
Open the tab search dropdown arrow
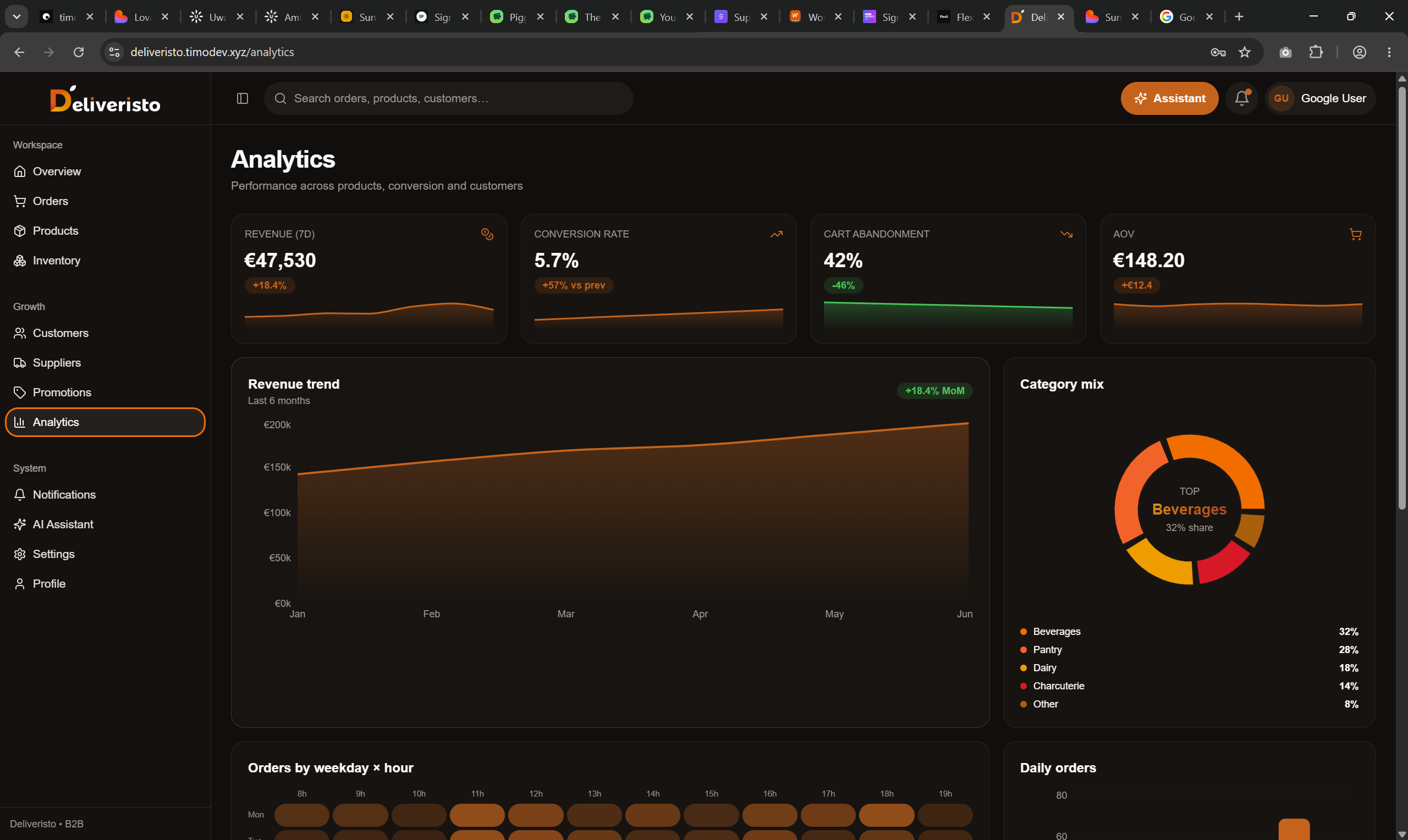(16, 16)
